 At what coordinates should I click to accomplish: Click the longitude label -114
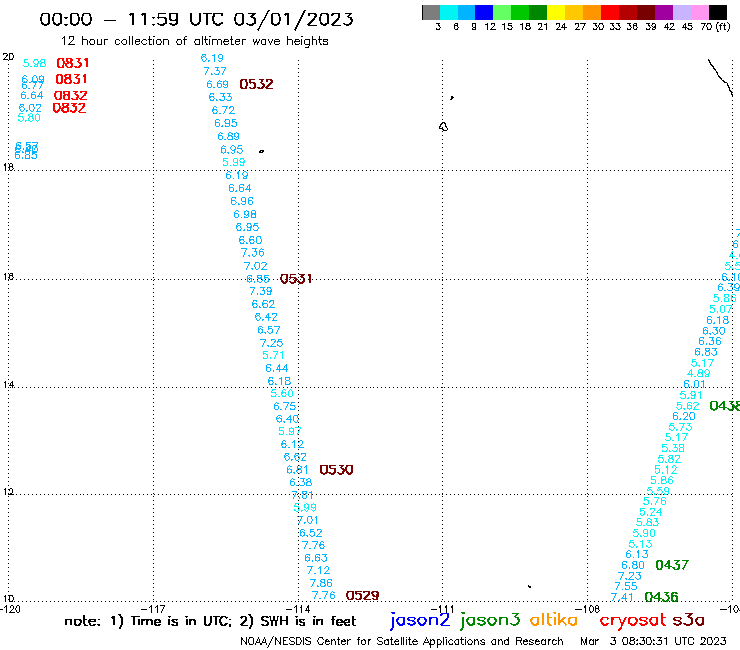coord(298,609)
